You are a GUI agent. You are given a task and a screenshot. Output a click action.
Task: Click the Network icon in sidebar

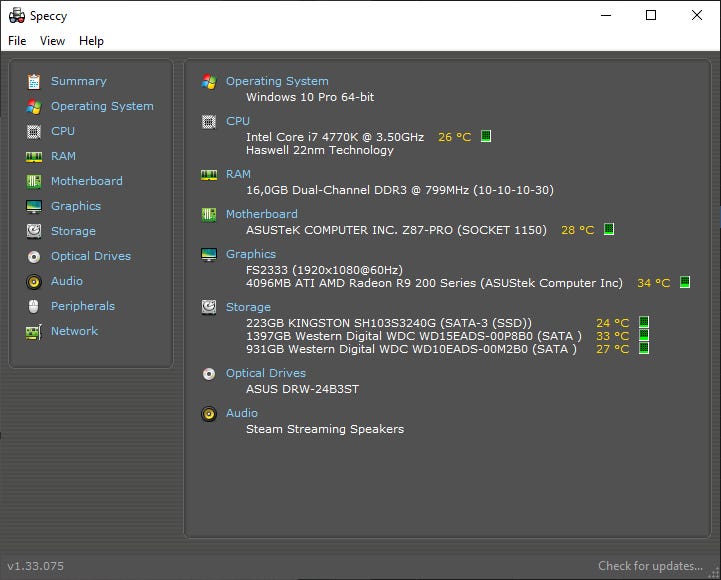[x=34, y=331]
